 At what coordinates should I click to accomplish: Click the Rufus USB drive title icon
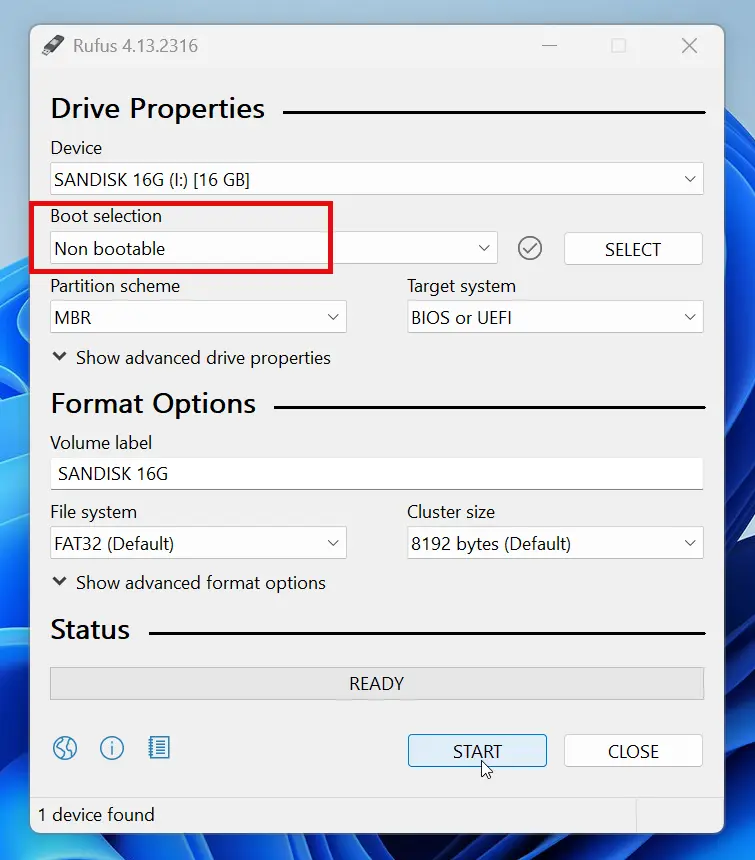(53, 46)
